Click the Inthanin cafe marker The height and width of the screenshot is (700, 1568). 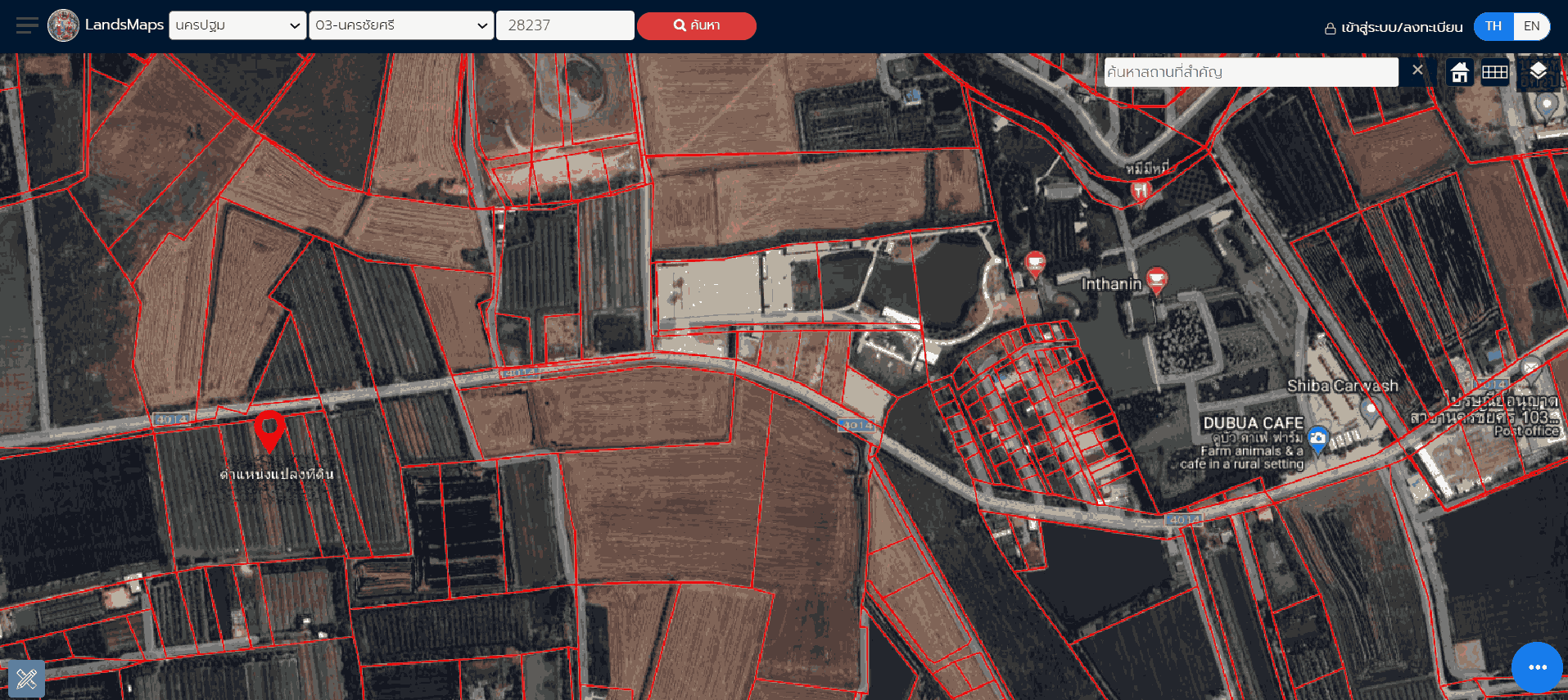1156,280
